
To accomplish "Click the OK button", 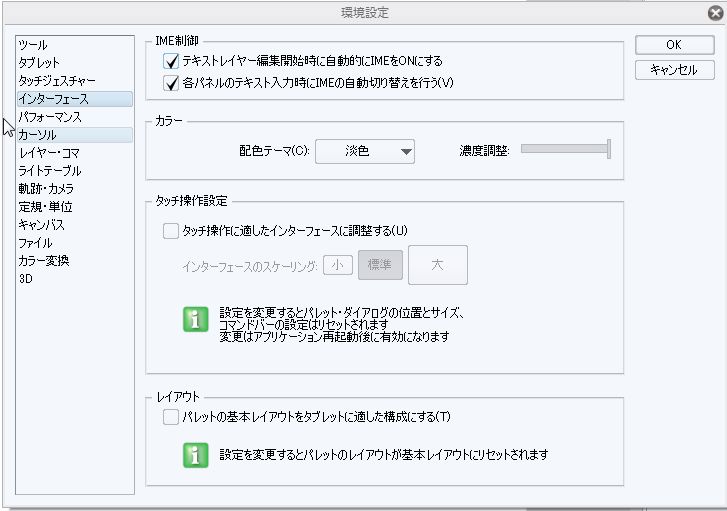I will pyautogui.click(x=674, y=45).
